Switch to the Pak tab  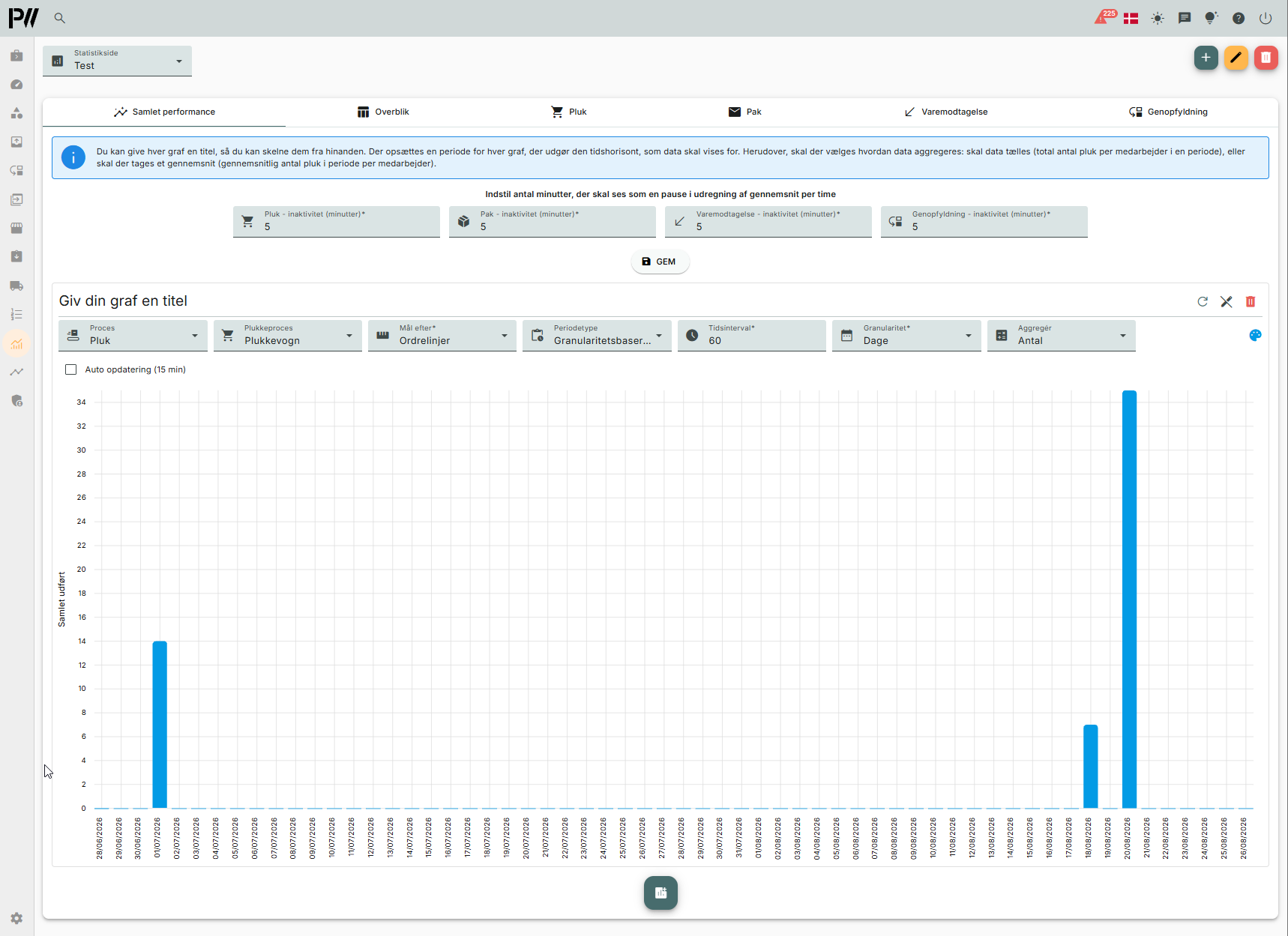[x=745, y=112]
